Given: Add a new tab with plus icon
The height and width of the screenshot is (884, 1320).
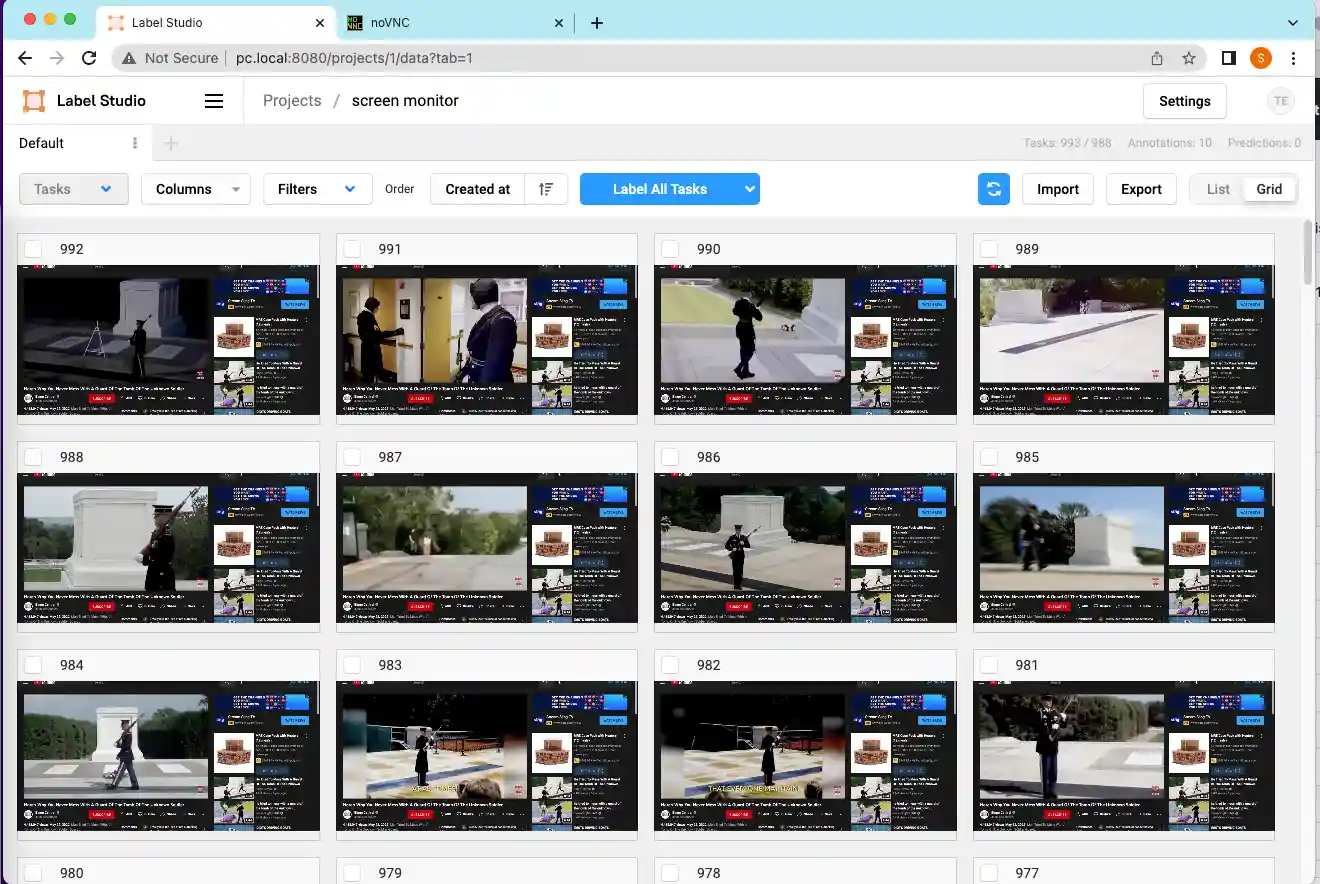Looking at the screenshot, I should pos(171,143).
